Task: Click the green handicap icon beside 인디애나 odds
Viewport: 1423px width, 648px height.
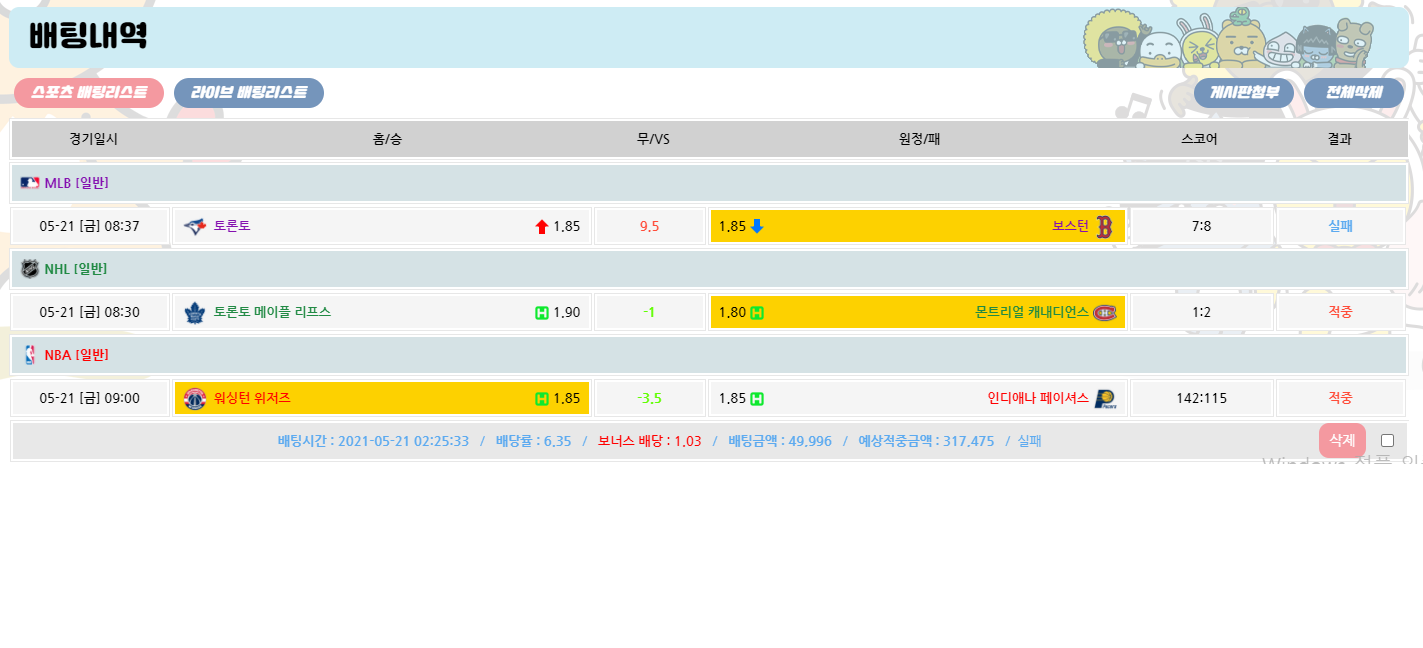Action: (757, 399)
